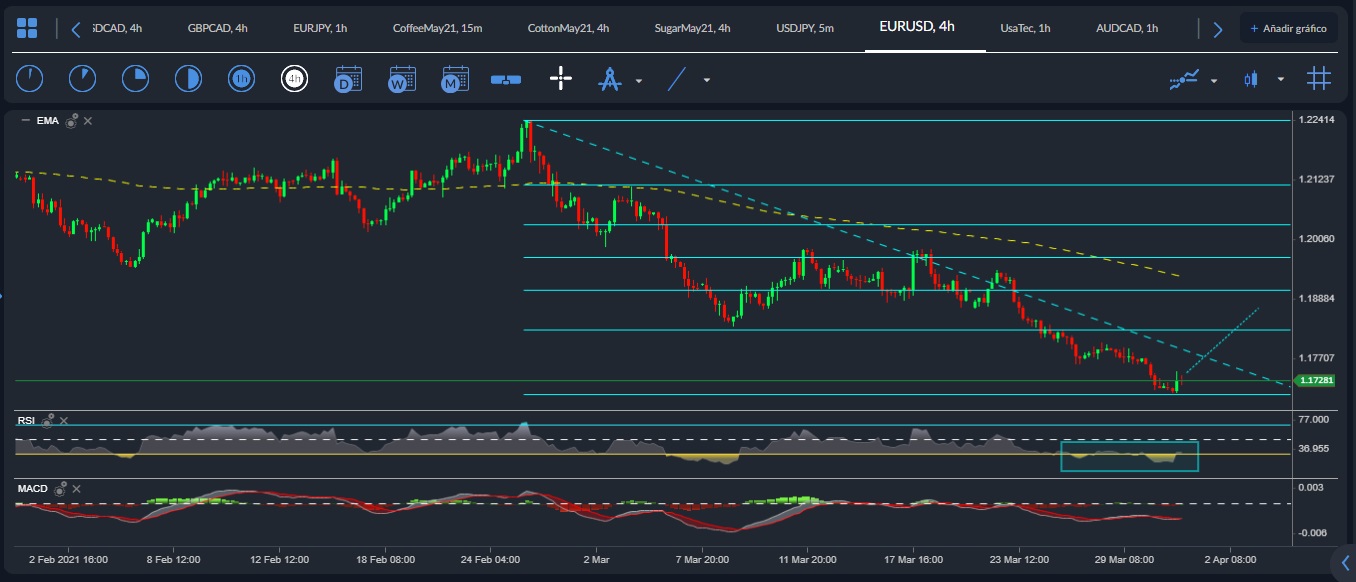The image size is (1356, 582).
Task: Click the 1.20060 price axis value
Action: 1316,239
